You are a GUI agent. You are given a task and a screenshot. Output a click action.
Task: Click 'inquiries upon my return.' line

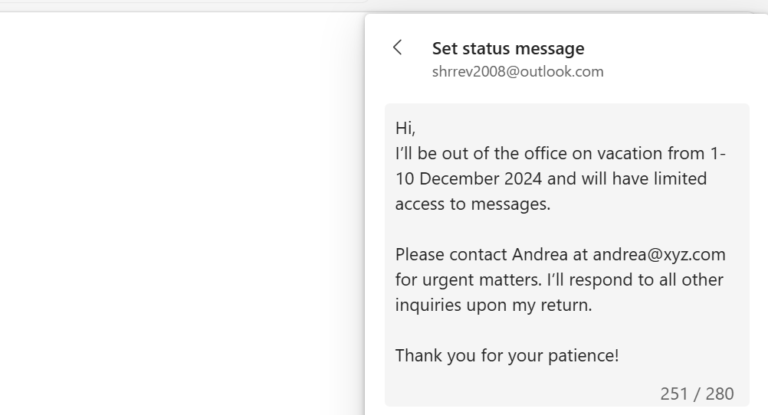(x=493, y=305)
